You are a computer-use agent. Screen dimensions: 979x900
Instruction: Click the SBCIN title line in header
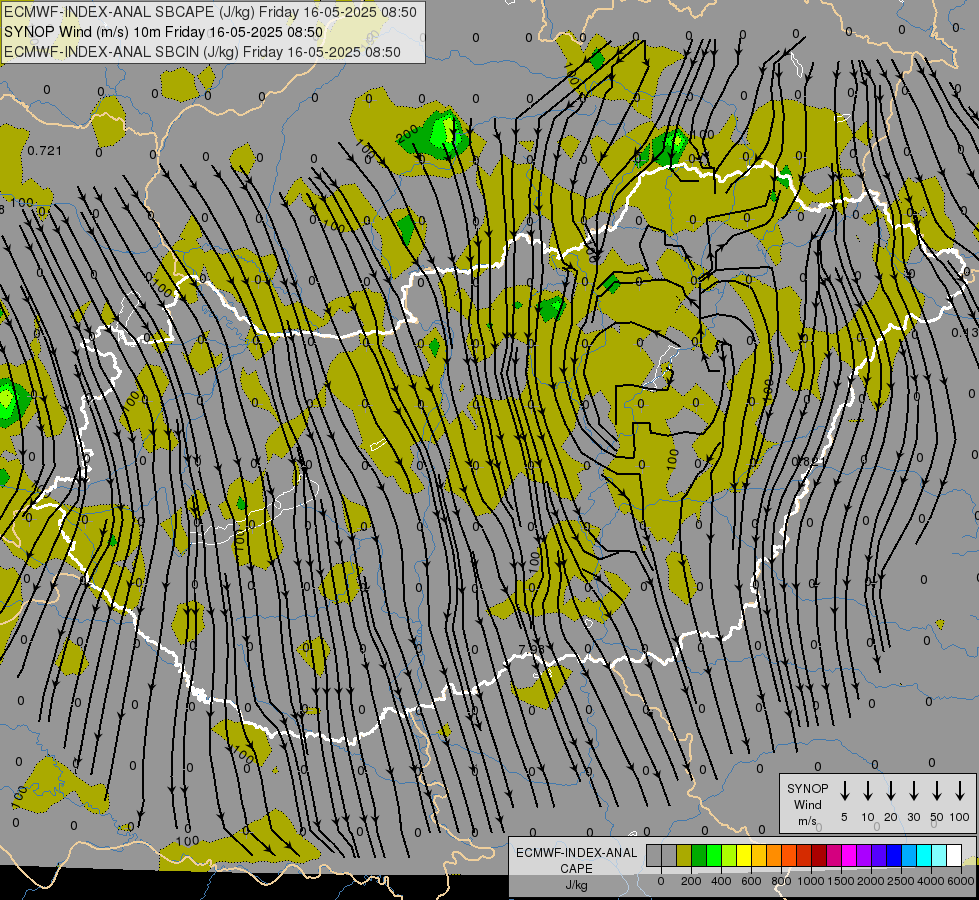pyautogui.click(x=202, y=52)
